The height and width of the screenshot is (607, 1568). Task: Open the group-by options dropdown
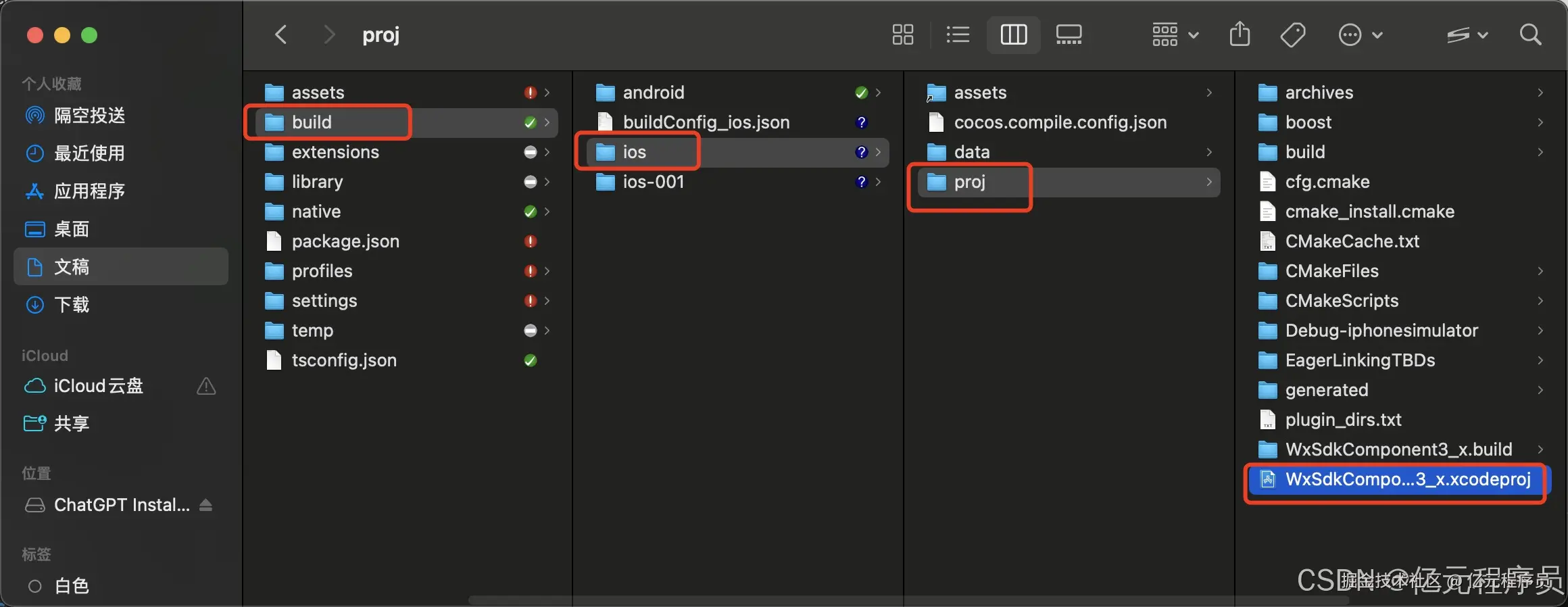(1175, 34)
